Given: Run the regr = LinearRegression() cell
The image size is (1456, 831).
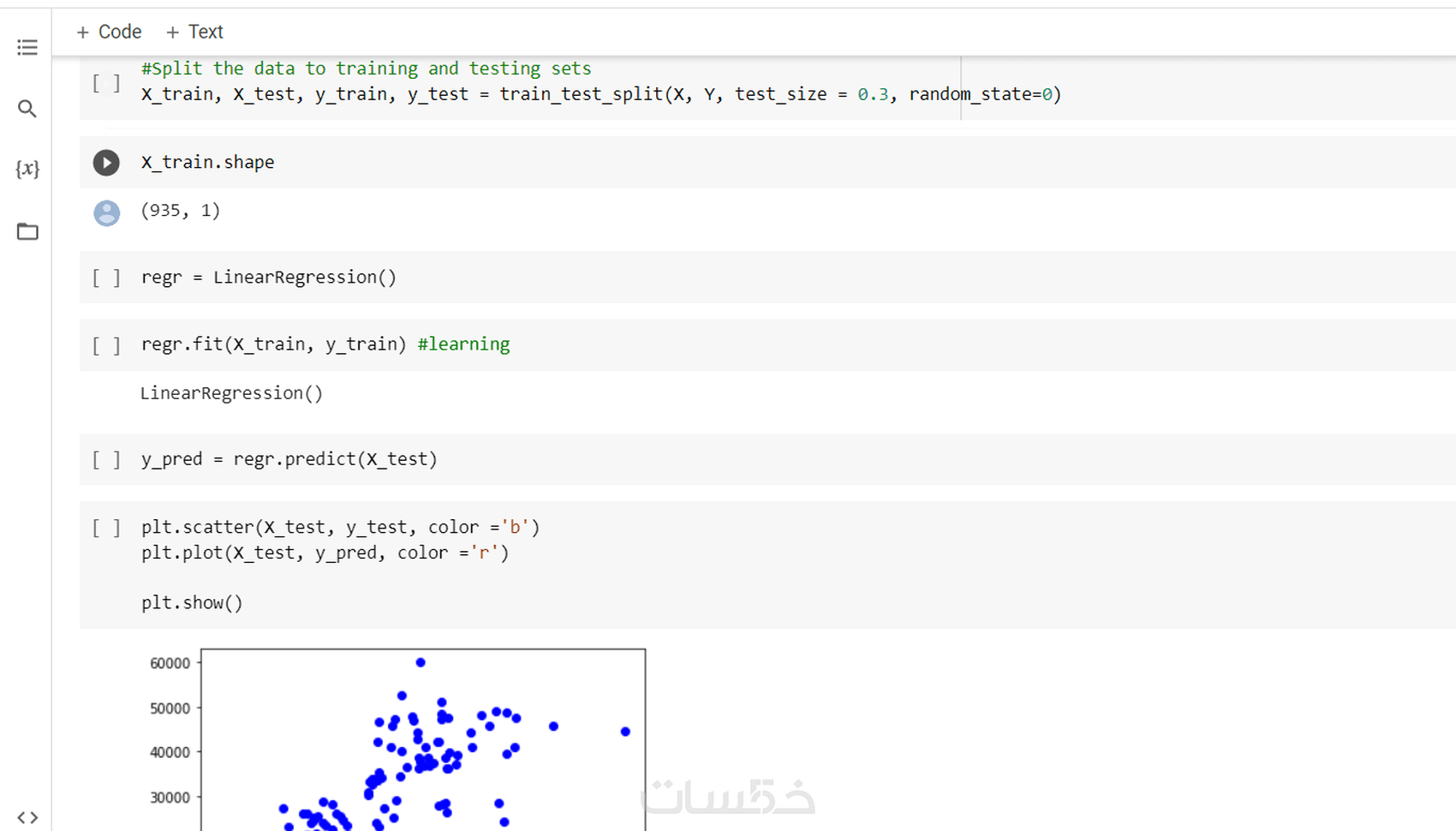Looking at the screenshot, I should [x=106, y=278].
